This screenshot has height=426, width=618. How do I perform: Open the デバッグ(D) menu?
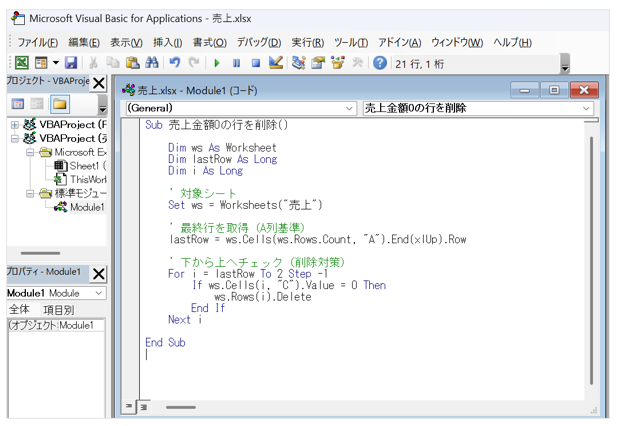coord(259,43)
